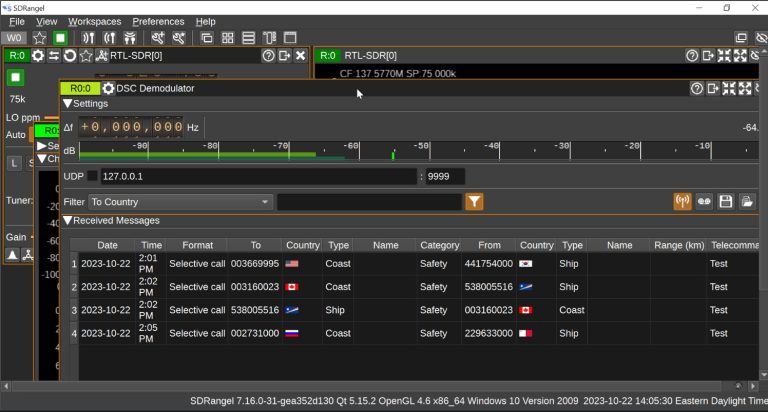Click the tile grid workspace arrangement icon

[x=228, y=38]
